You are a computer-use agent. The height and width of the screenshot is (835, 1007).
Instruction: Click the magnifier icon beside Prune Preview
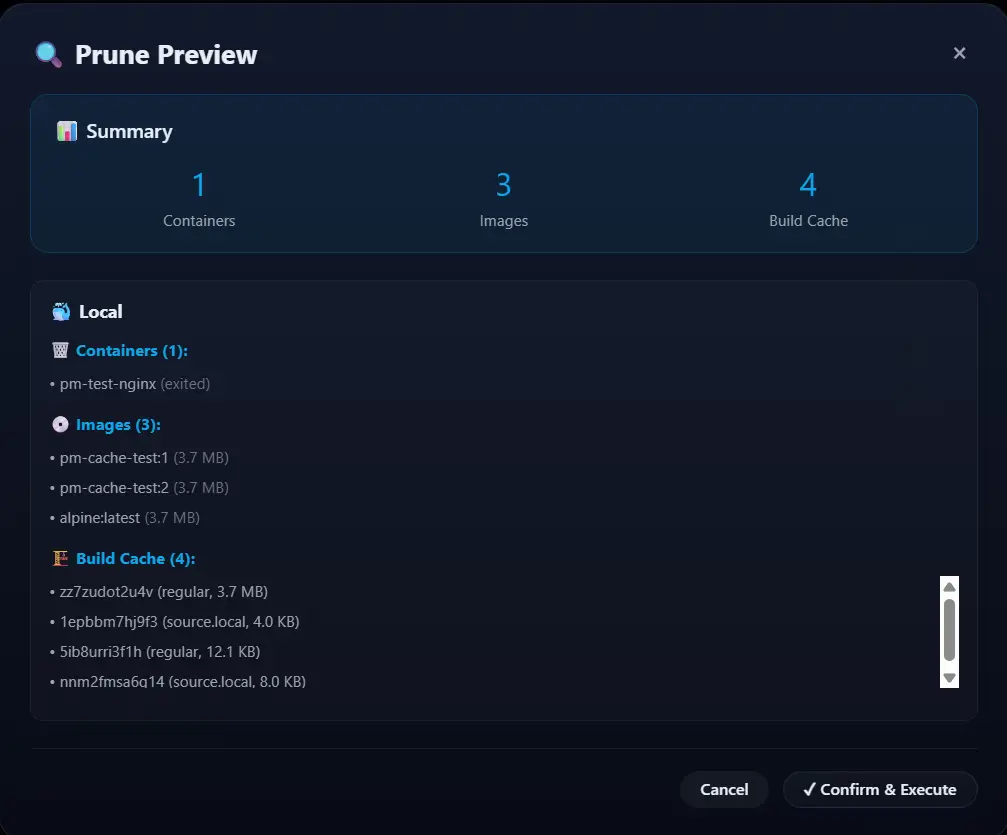coord(48,54)
